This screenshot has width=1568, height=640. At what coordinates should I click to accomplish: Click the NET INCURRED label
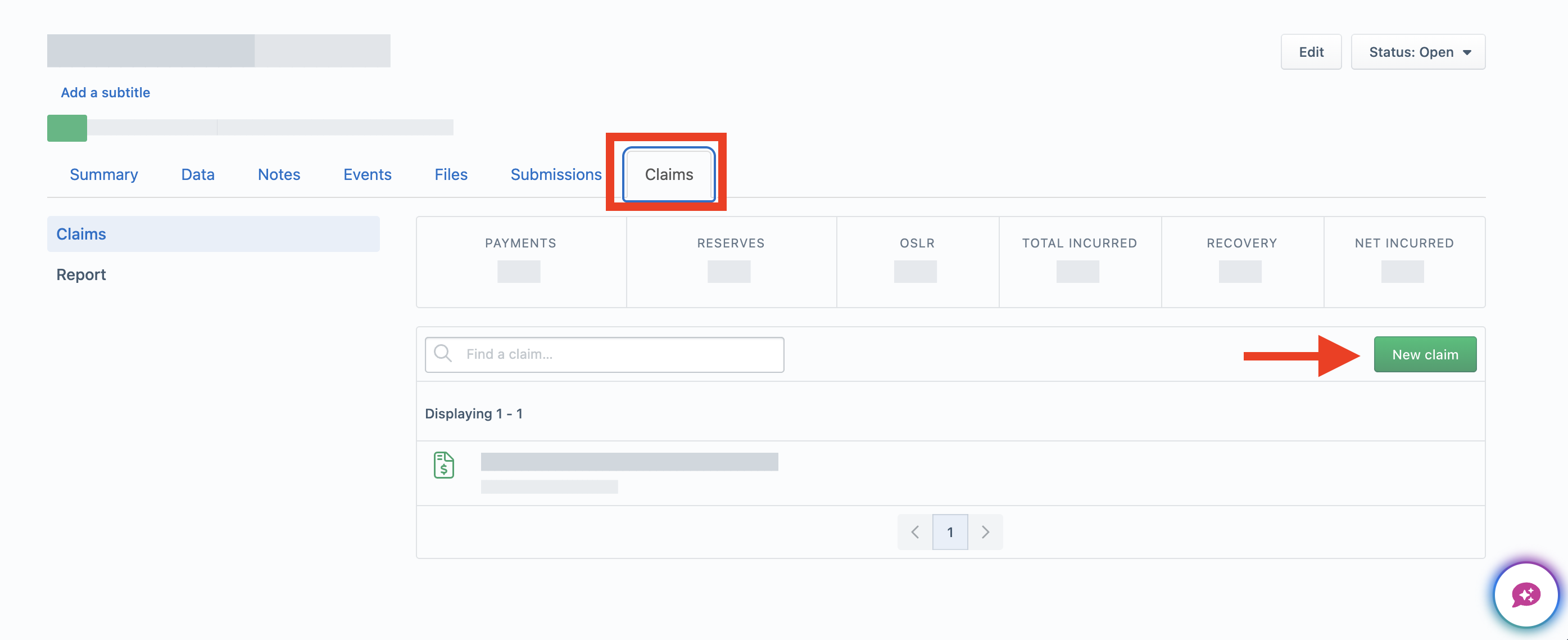[1404, 243]
